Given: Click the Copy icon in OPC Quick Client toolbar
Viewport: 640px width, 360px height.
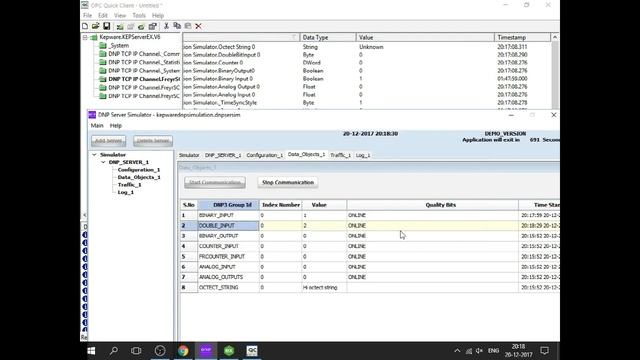Looking at the screenshot, I should pyautogui.click(x=177, y=26).
